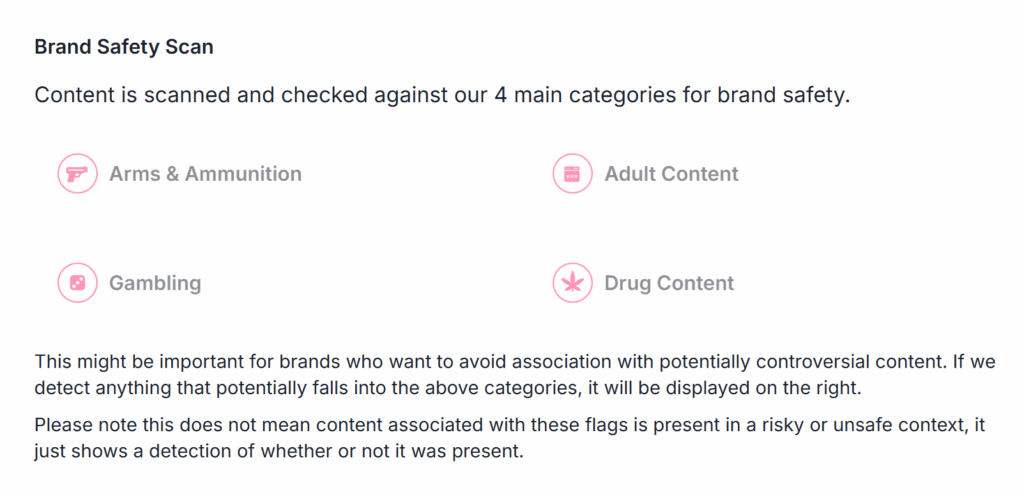Click the cannabis leaf Drug Content icon
Screen dimensions: 1024x497
pyautogui.click(x=572, y=283)
